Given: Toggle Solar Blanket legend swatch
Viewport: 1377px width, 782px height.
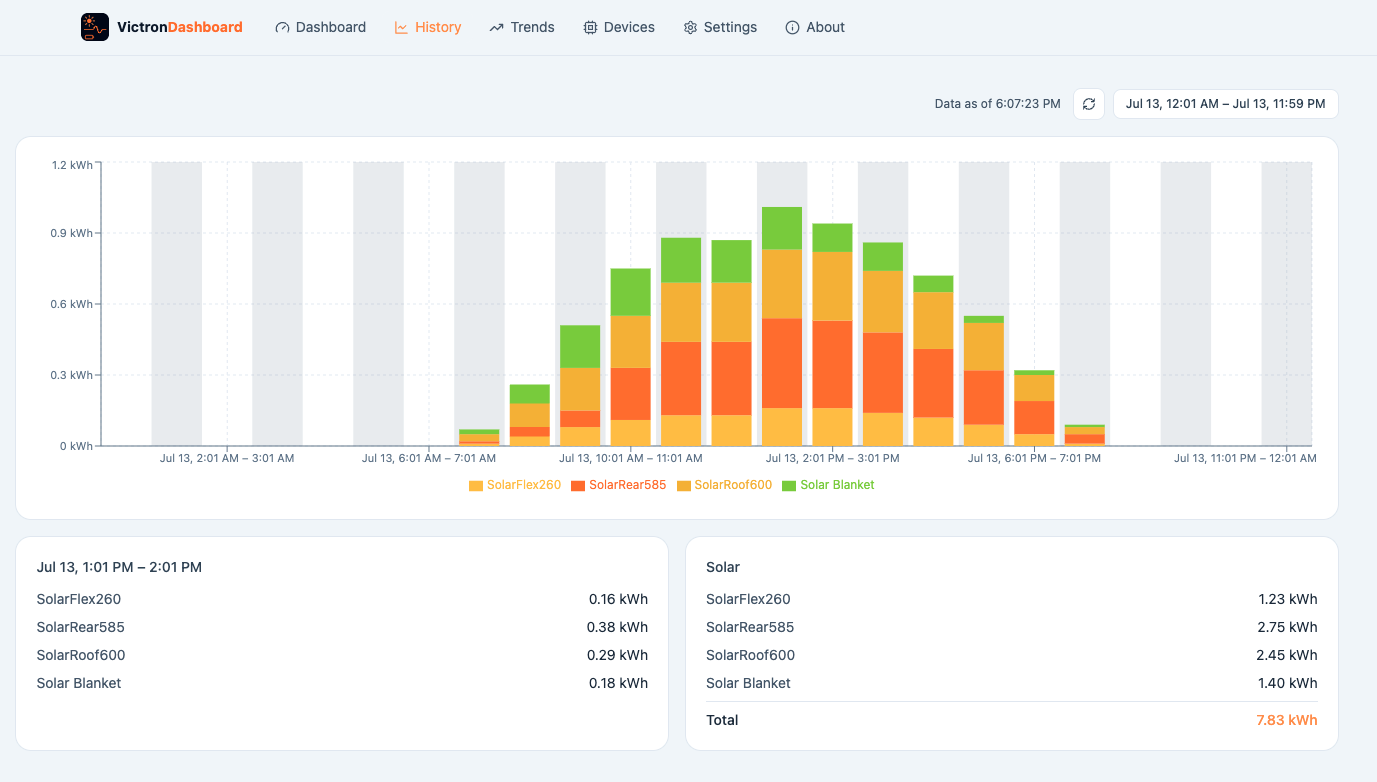Looking at the screenshot, I should click(789, 486).
